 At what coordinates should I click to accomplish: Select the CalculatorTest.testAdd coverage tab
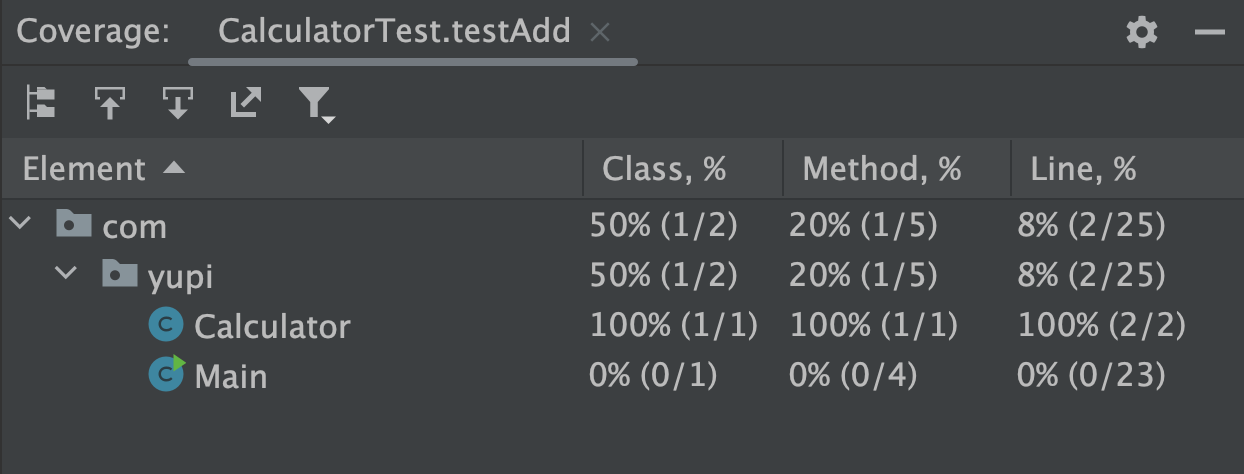point(394,32)
